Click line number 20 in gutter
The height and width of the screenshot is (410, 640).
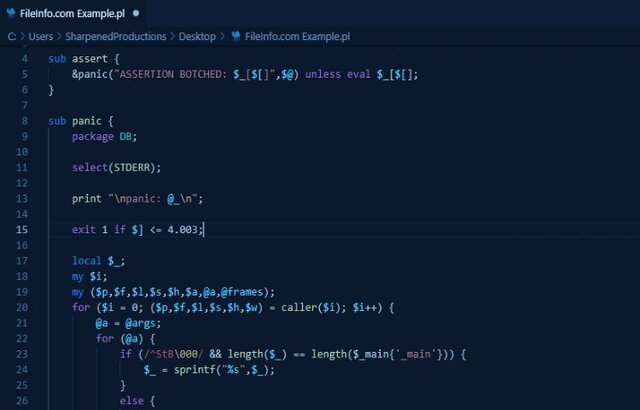(22, 308)
